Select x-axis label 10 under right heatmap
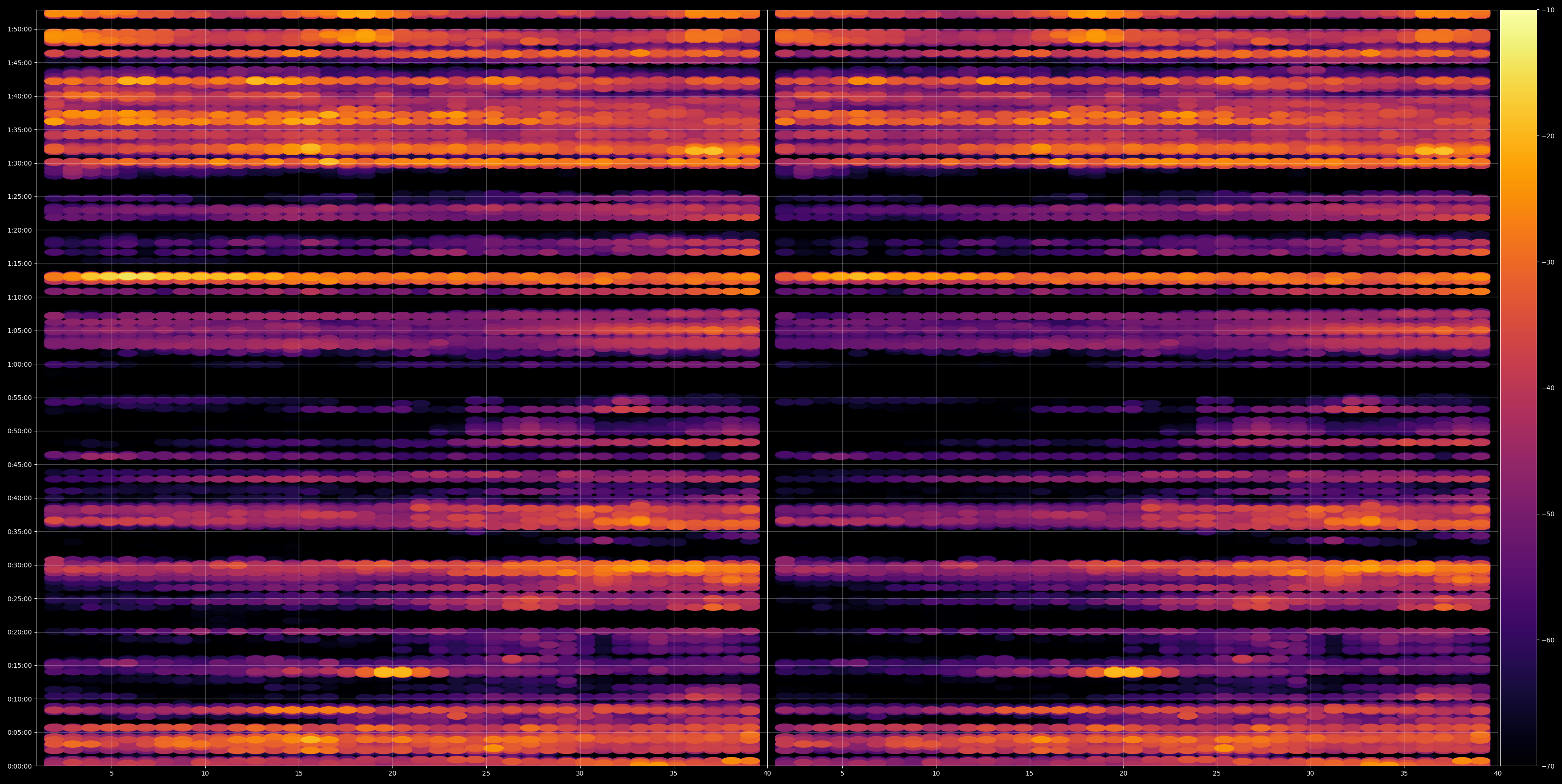The width and height of the screenshot is (1562, 784). (x=936, y=774)
